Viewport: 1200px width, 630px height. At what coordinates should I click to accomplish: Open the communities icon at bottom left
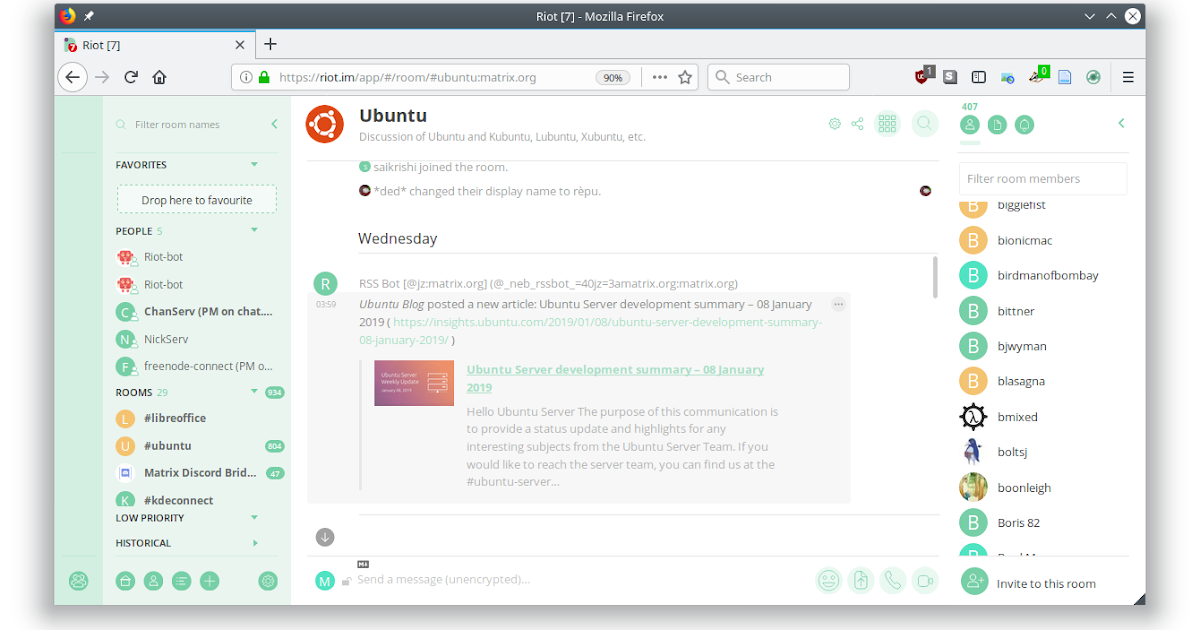point(78,580)
